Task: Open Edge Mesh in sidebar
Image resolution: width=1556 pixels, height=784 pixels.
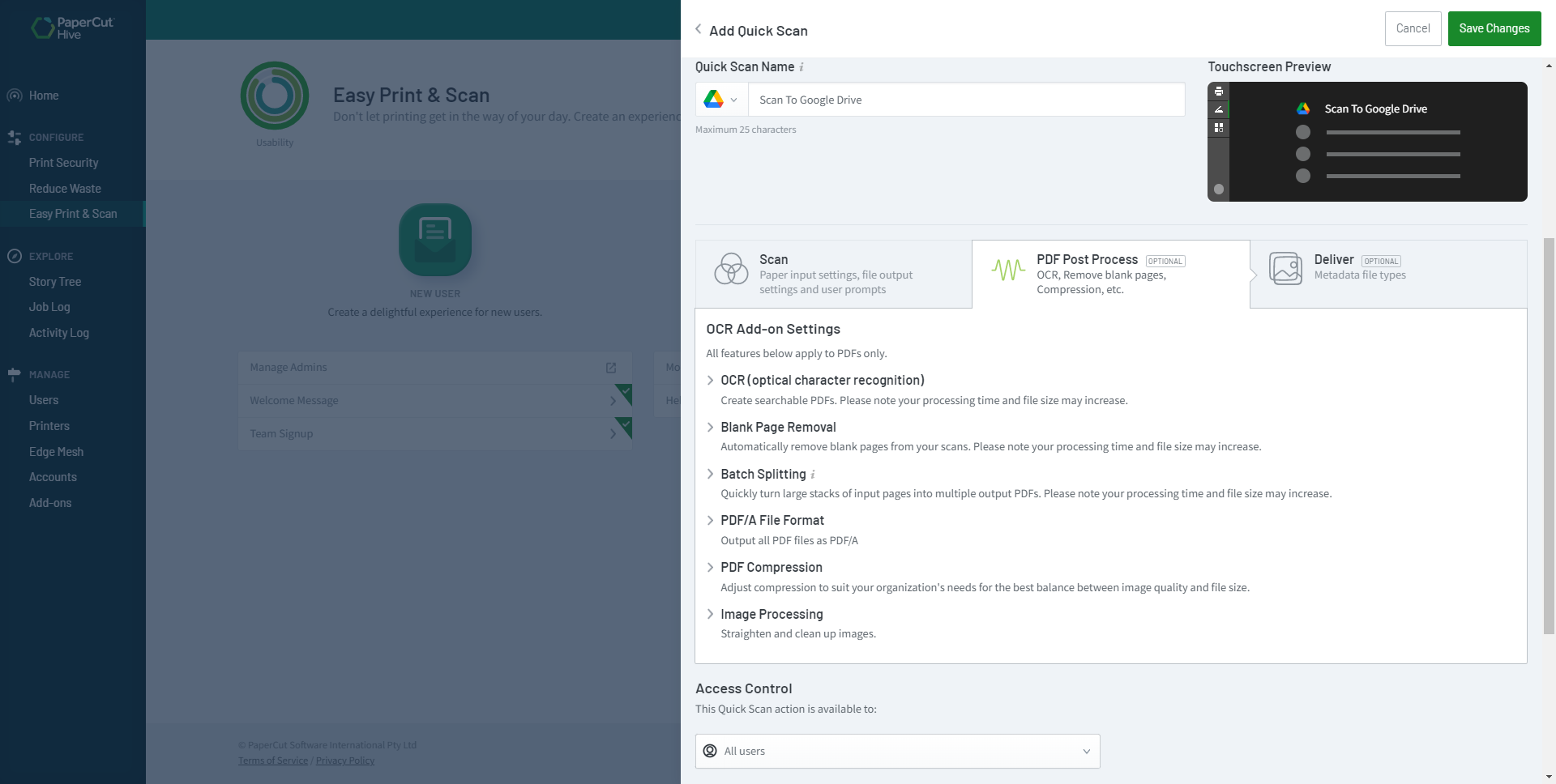Action: [57, 452]
